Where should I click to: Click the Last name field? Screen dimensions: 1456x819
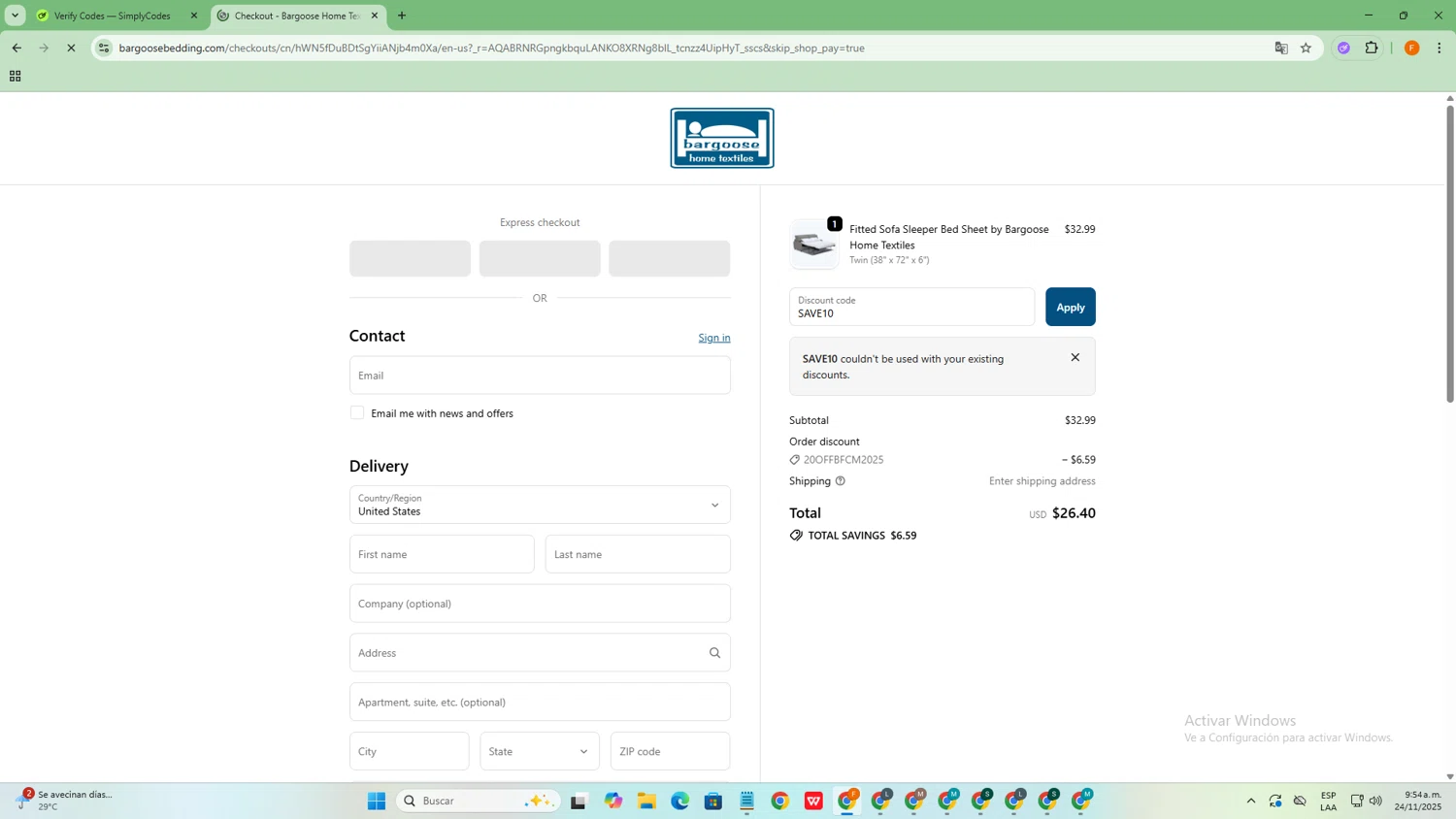click(638, 554)
